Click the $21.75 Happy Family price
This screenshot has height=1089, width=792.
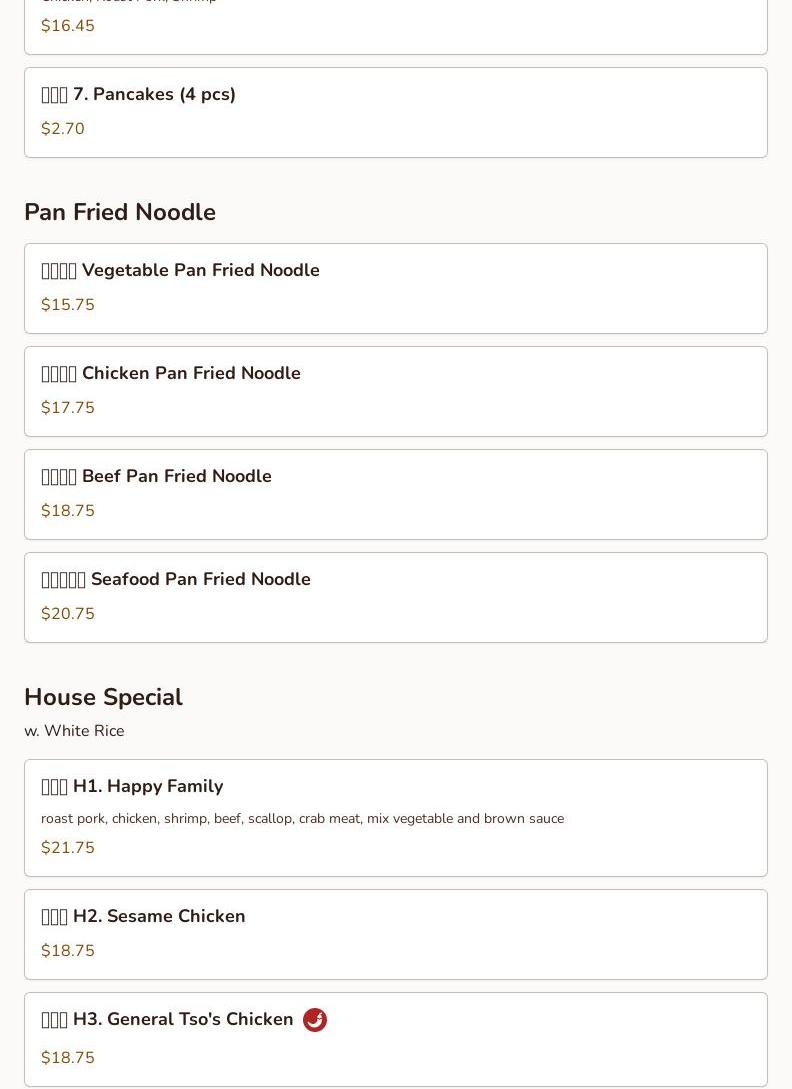pyautogui.click(x=68, y=848)
